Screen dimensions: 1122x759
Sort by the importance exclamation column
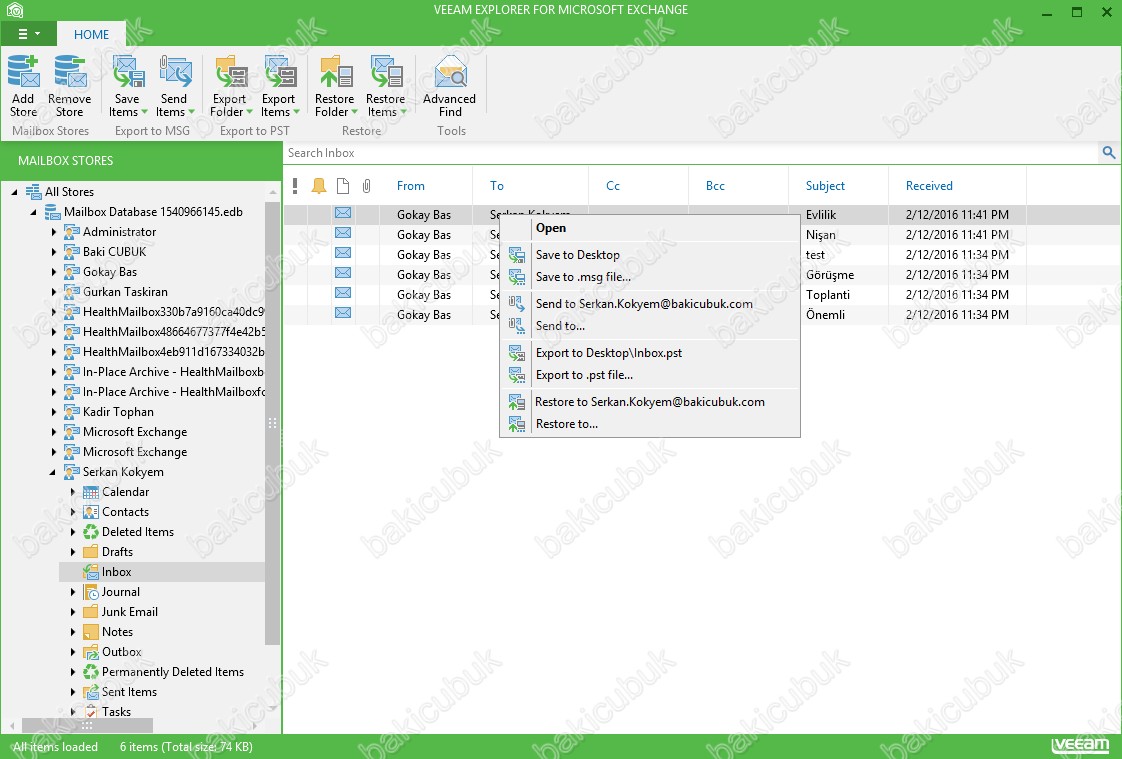point(295,186)
